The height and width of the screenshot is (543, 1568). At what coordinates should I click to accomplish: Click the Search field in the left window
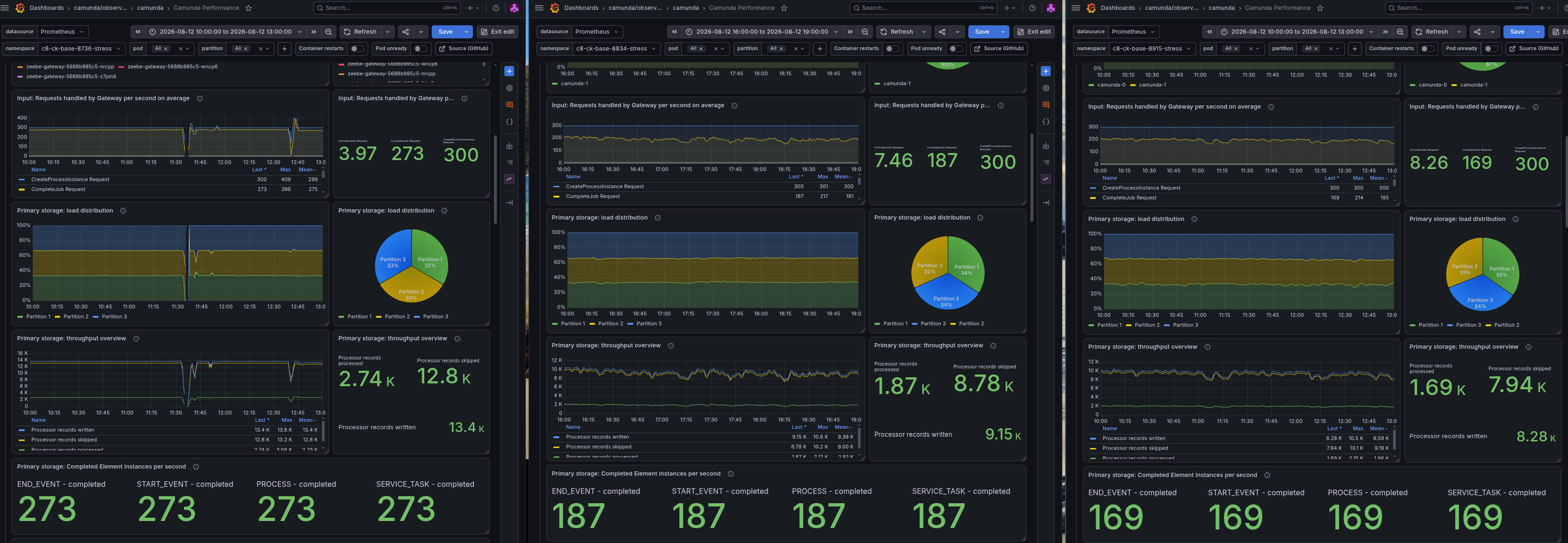pyautogui.click(x=387, y=8)
